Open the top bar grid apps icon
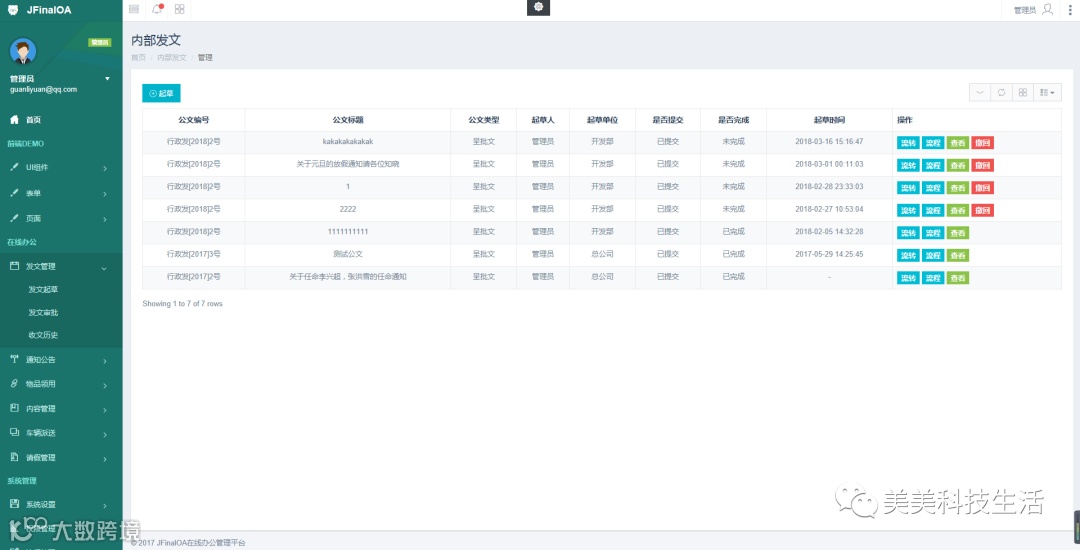 click(x=180, y=10)
